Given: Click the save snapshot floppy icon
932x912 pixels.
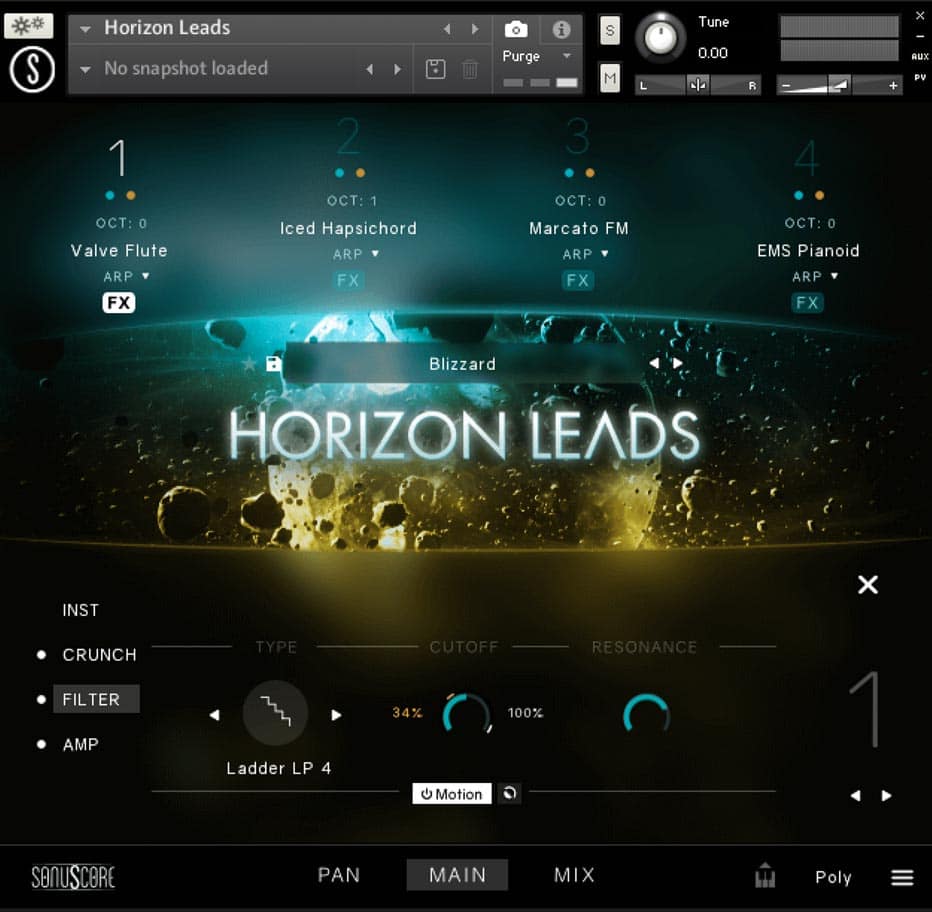Looking at the screenshot, I should tap(435, 69).
